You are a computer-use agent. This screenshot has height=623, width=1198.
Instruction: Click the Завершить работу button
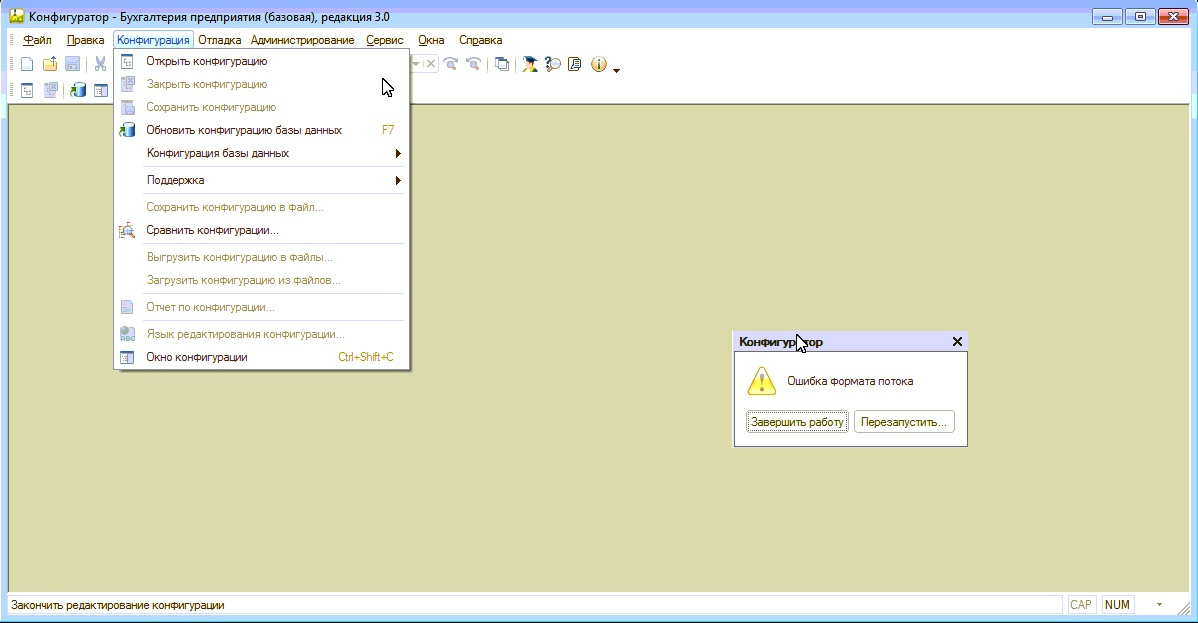tap(797, 422)
